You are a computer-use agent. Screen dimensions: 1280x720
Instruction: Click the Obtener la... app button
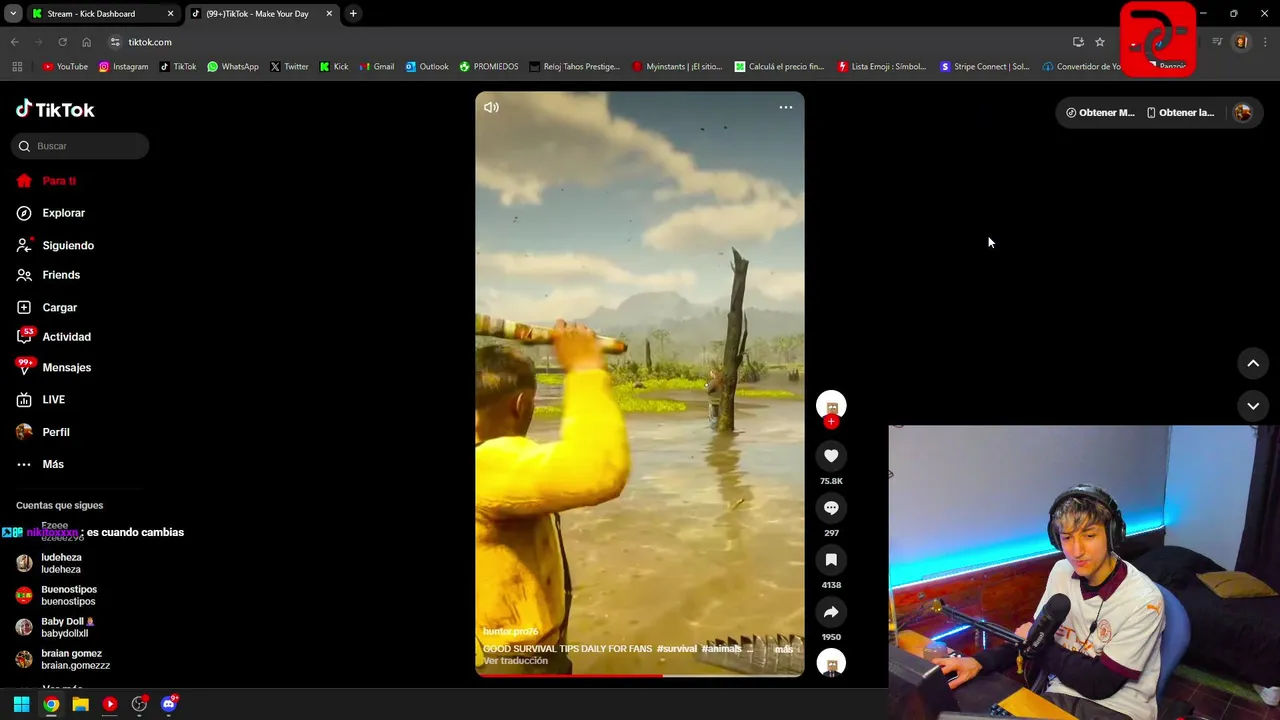click(x=1180, y=113)
